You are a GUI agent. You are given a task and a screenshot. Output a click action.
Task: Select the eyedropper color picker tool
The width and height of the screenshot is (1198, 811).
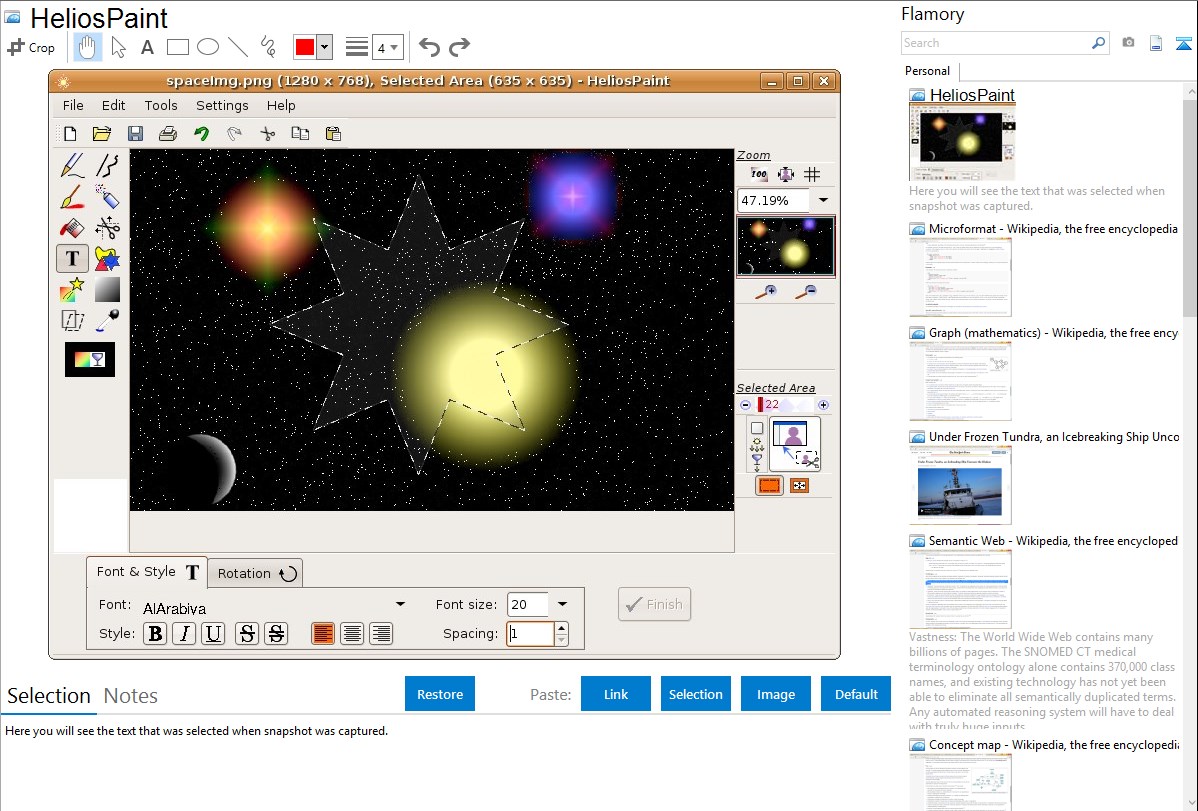(107, 320)
